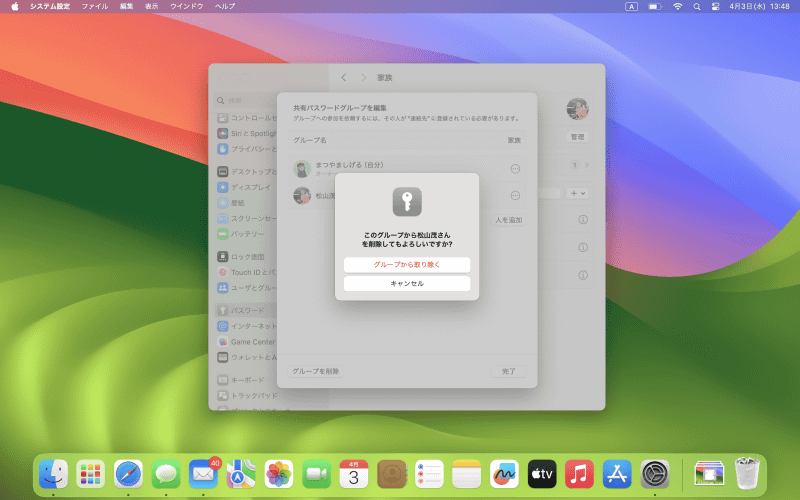Confirm グループから取り除く in the dialog

[x=407, y=265]
